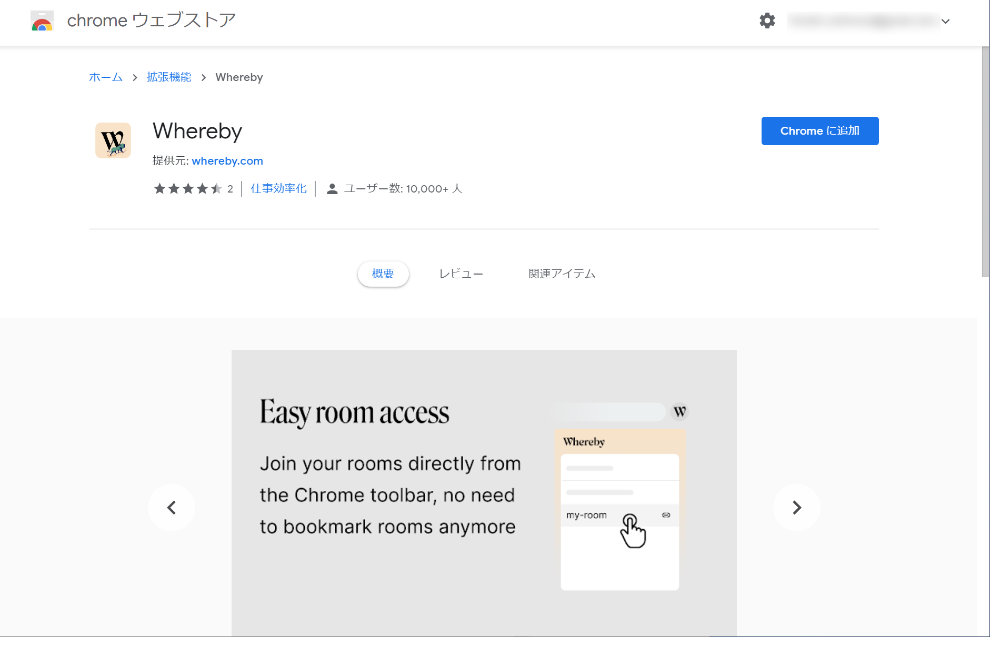Visit the whereby.com provider link
This screenshot has height=647, width=1000.
[227, 161]
